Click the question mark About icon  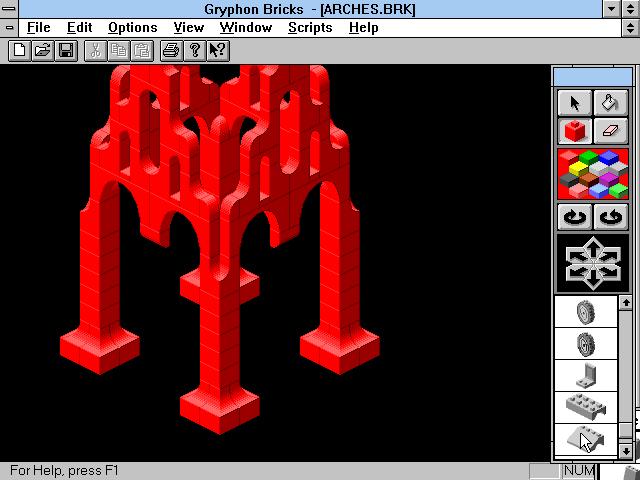(x=195, y=51)
